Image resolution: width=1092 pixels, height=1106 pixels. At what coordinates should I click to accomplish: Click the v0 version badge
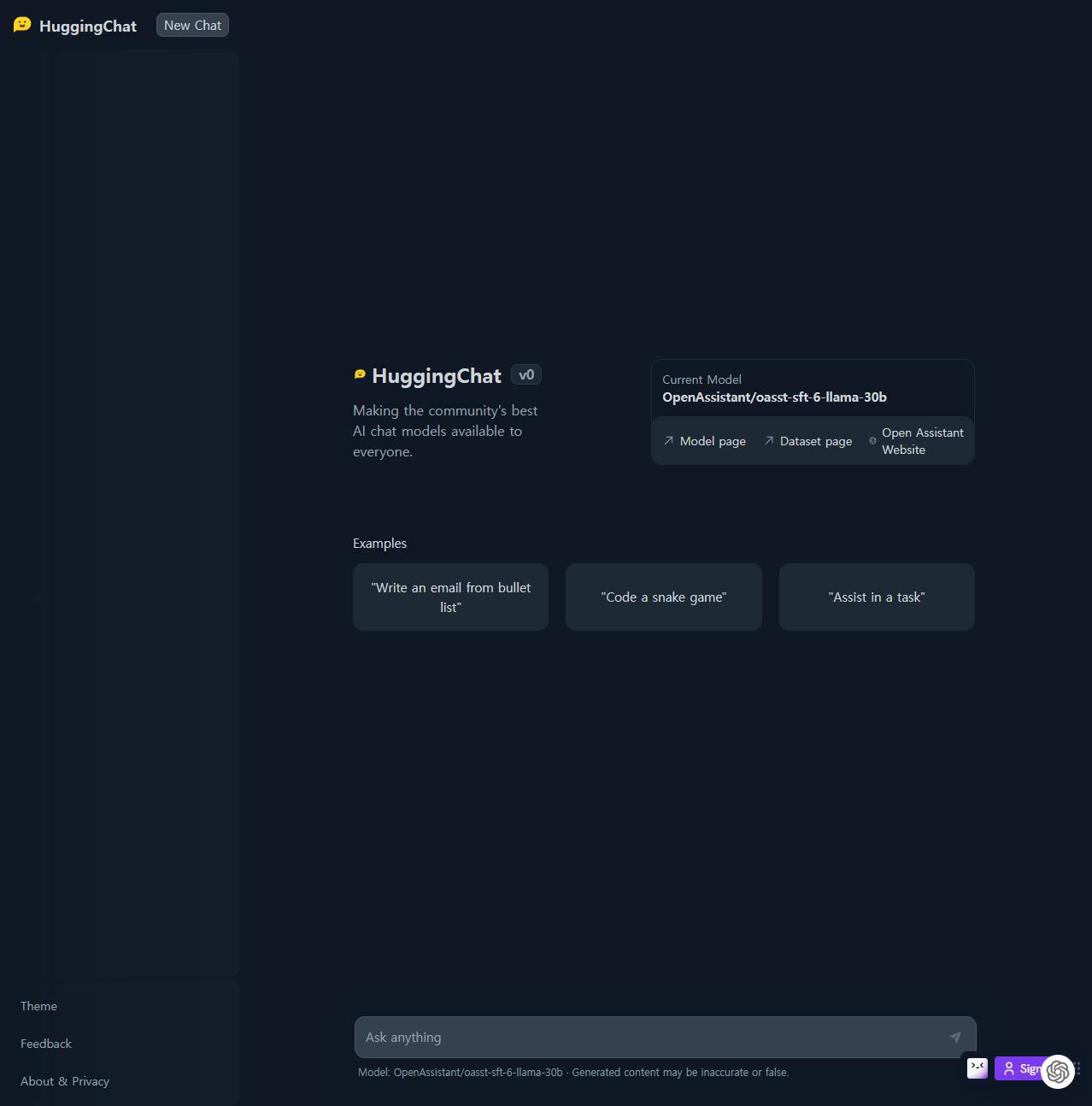pyautogui.click(x=526, y=374)
